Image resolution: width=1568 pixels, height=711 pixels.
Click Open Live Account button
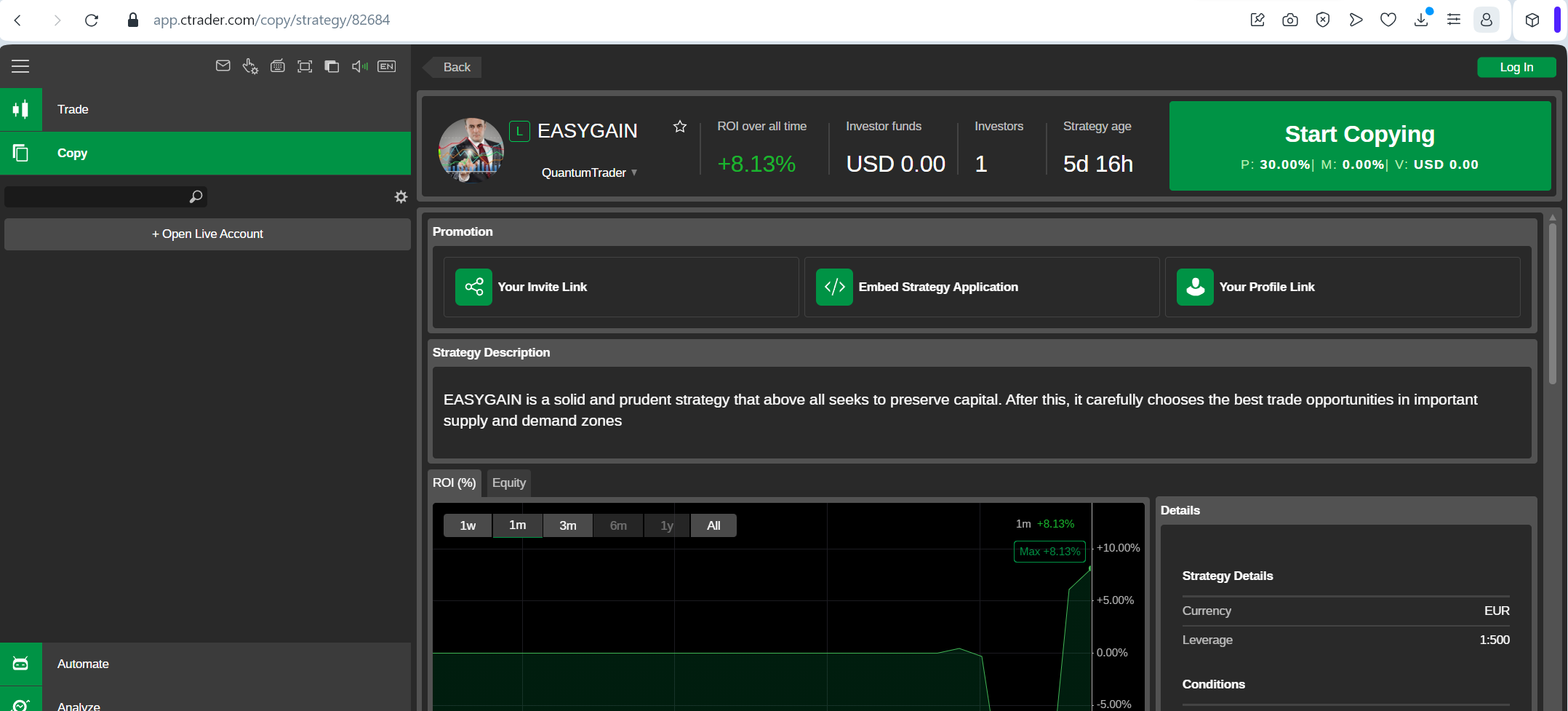(x=207, y=234)
